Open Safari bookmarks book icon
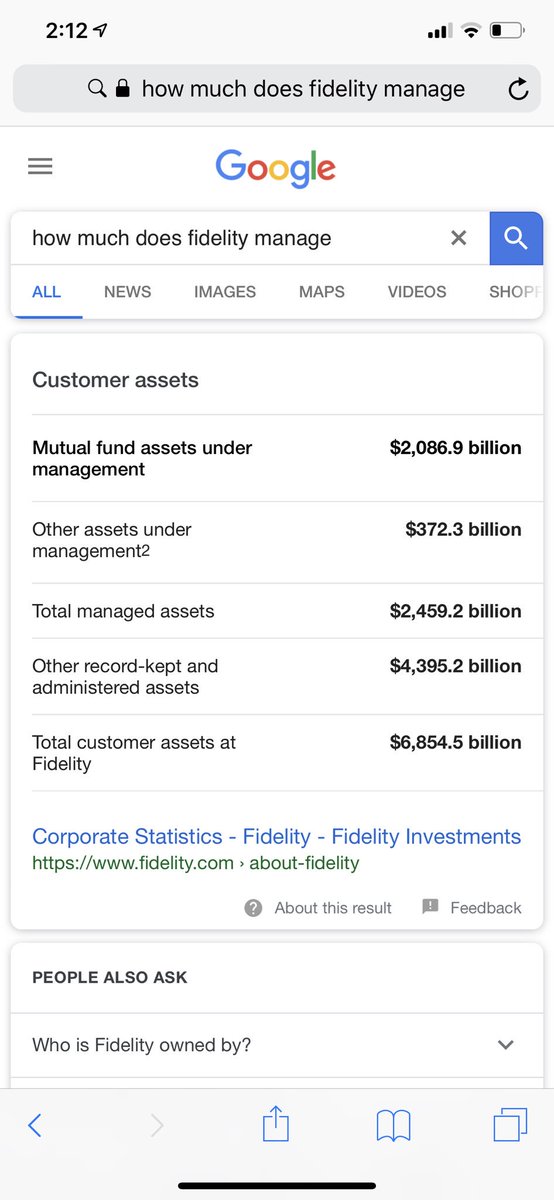Screen dimensions: 554x1200 click(394, 1126)
